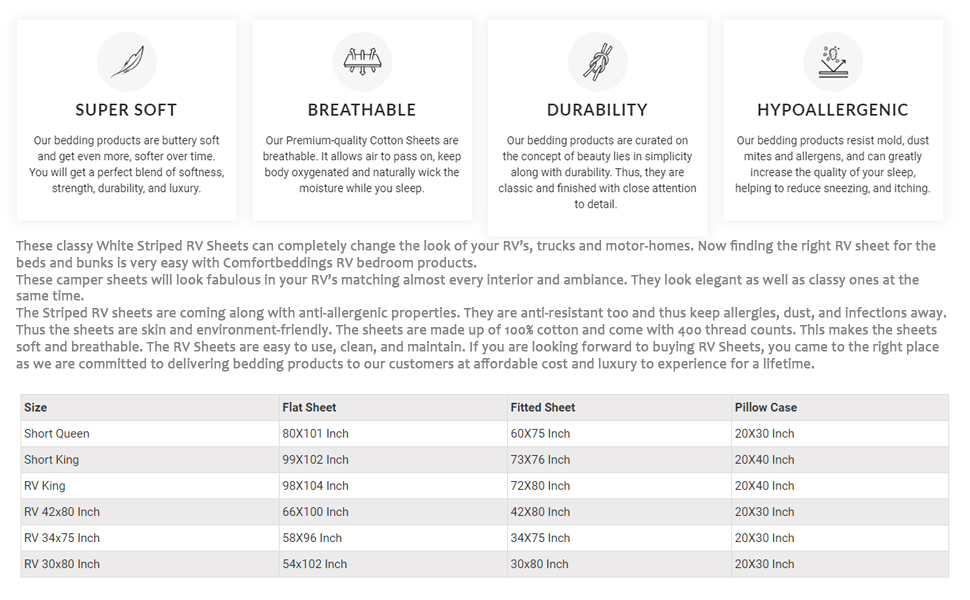Select the Pillow Case column header

(765, 408)
